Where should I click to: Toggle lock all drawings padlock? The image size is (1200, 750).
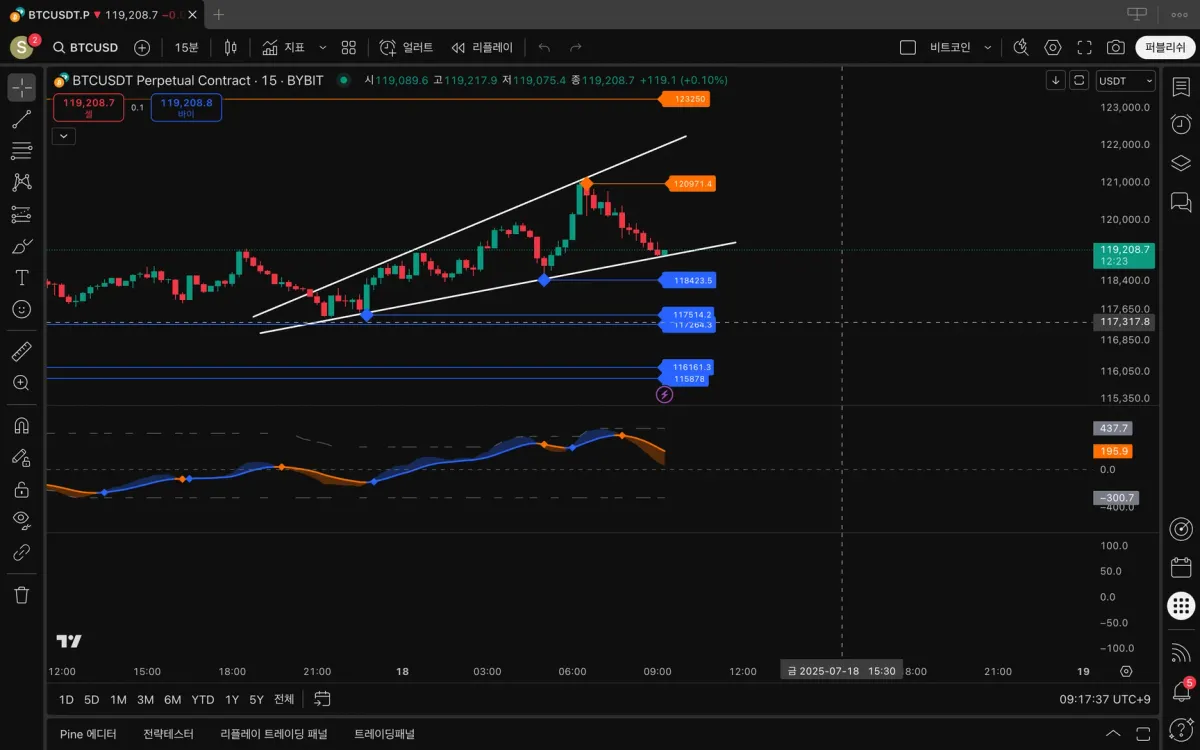(21, 489)
